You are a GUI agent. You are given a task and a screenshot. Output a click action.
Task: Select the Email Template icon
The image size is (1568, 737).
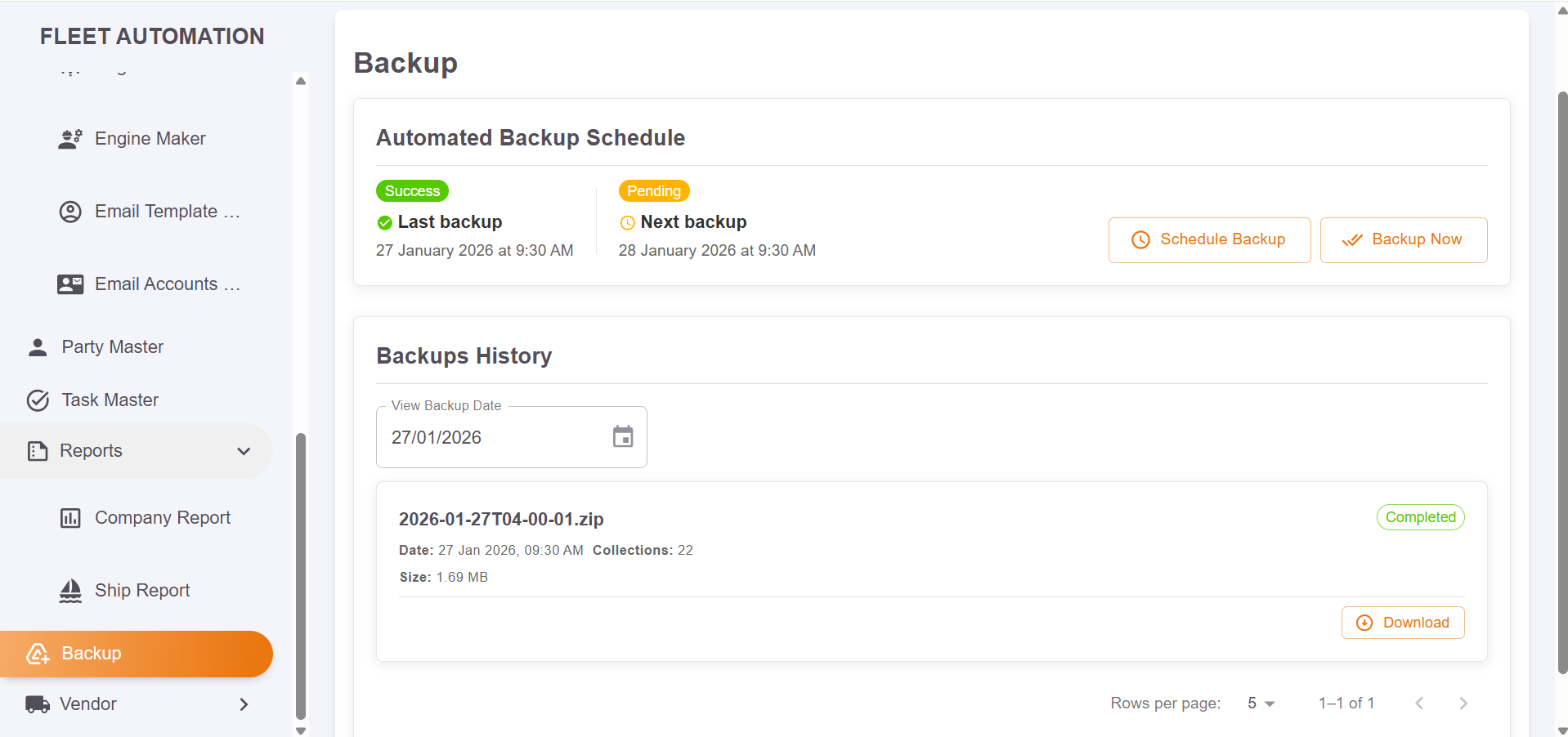point(70,211)
